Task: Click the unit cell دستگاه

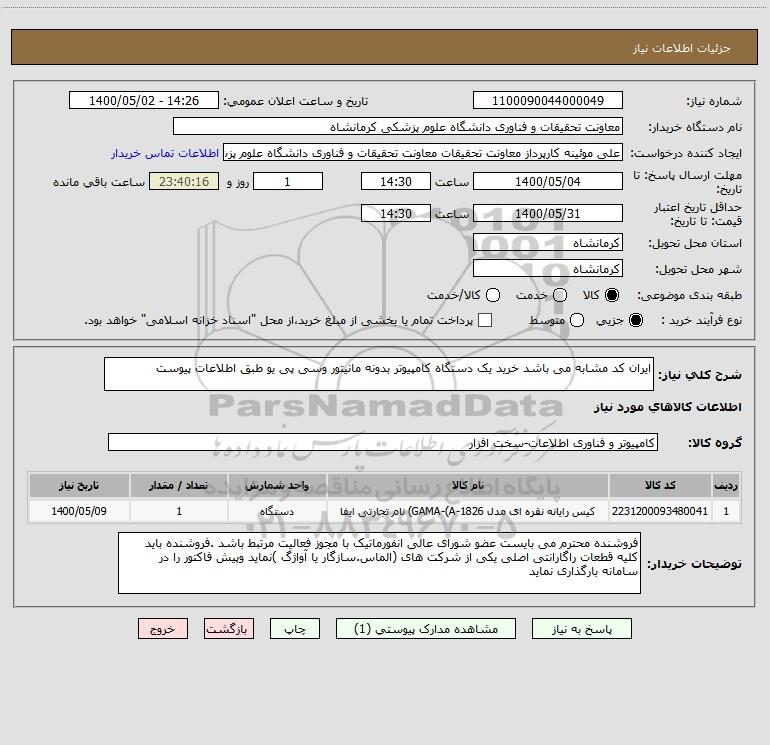Action: (x=277, y=511)
